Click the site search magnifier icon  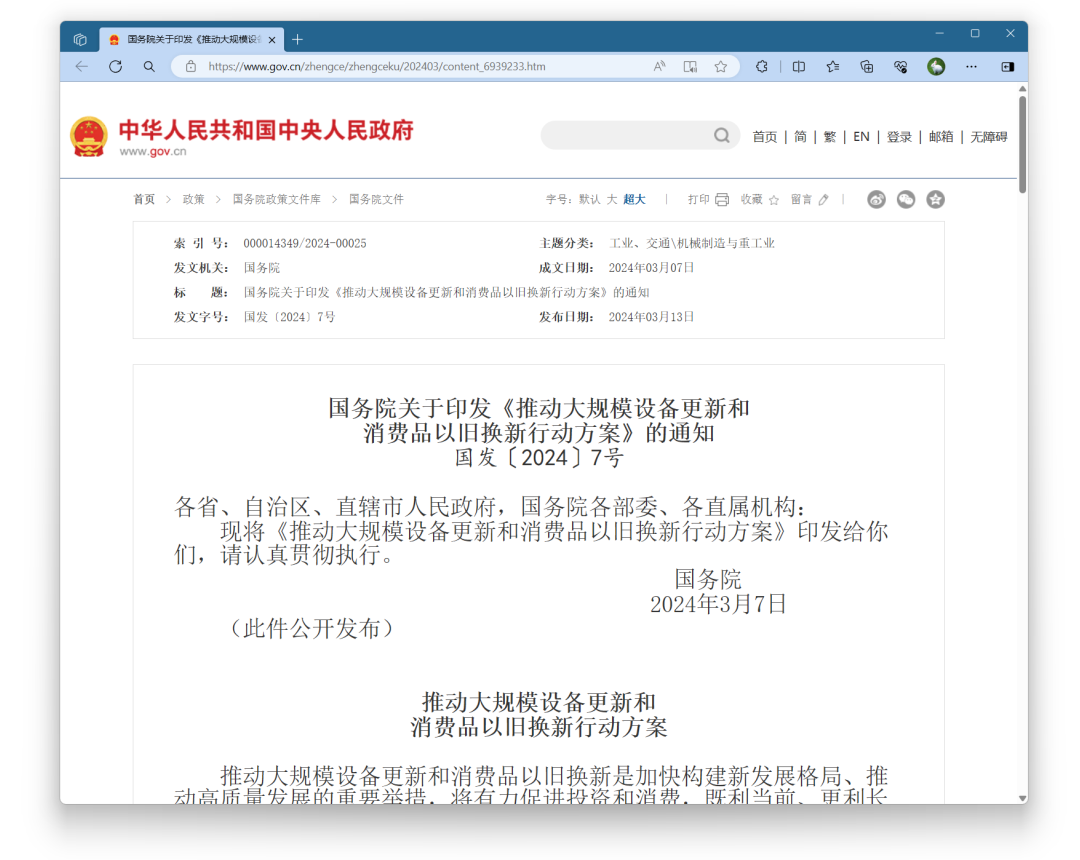[x=721, y=136]
